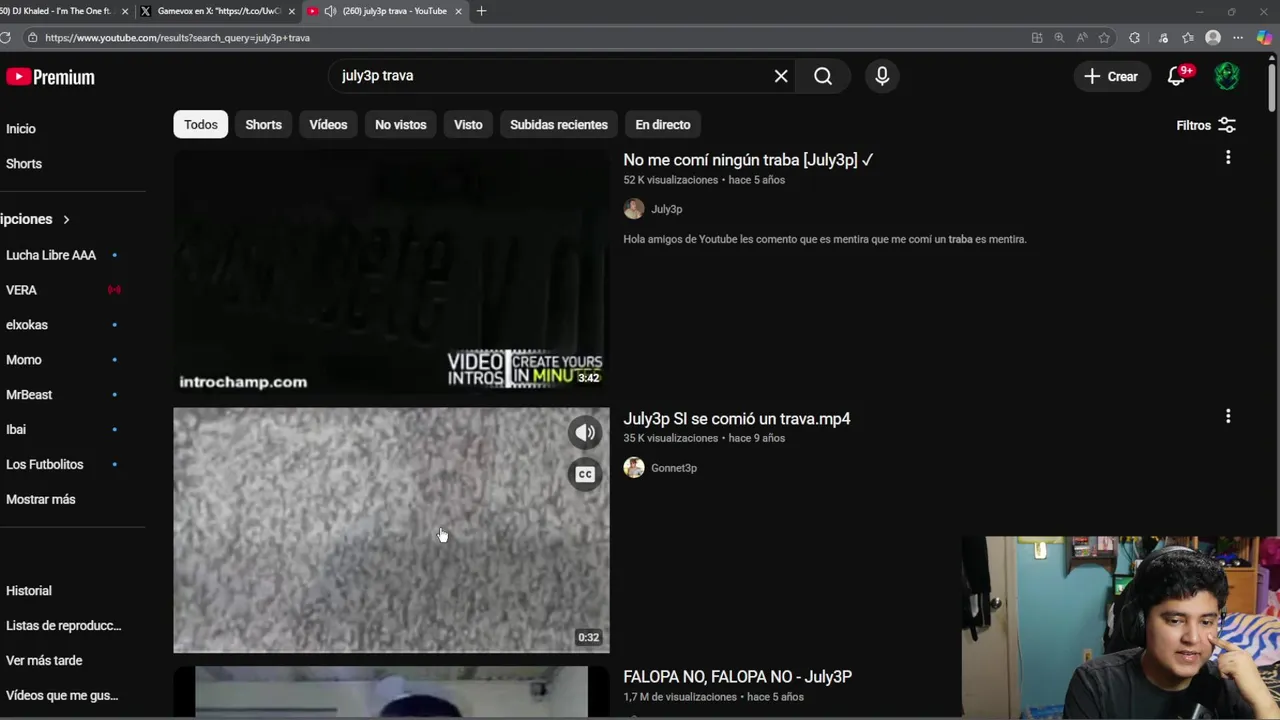Viewport: 1280px width, 720px height.
Task: Click the July3p channel name
Action: 667,209
